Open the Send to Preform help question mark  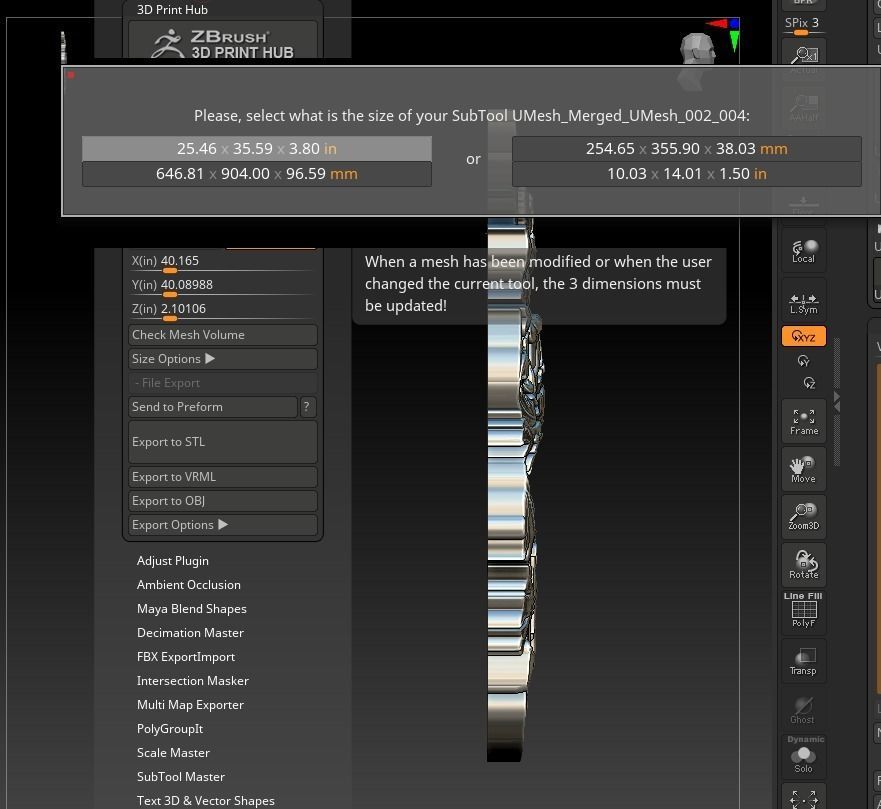(307, 407)
